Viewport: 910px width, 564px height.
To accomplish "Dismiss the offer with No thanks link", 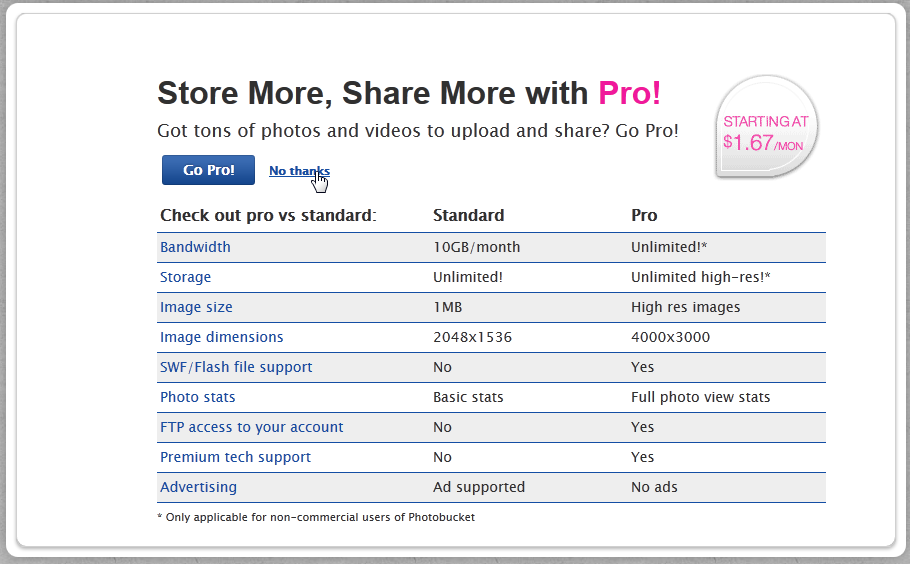I will coord(298,171).
